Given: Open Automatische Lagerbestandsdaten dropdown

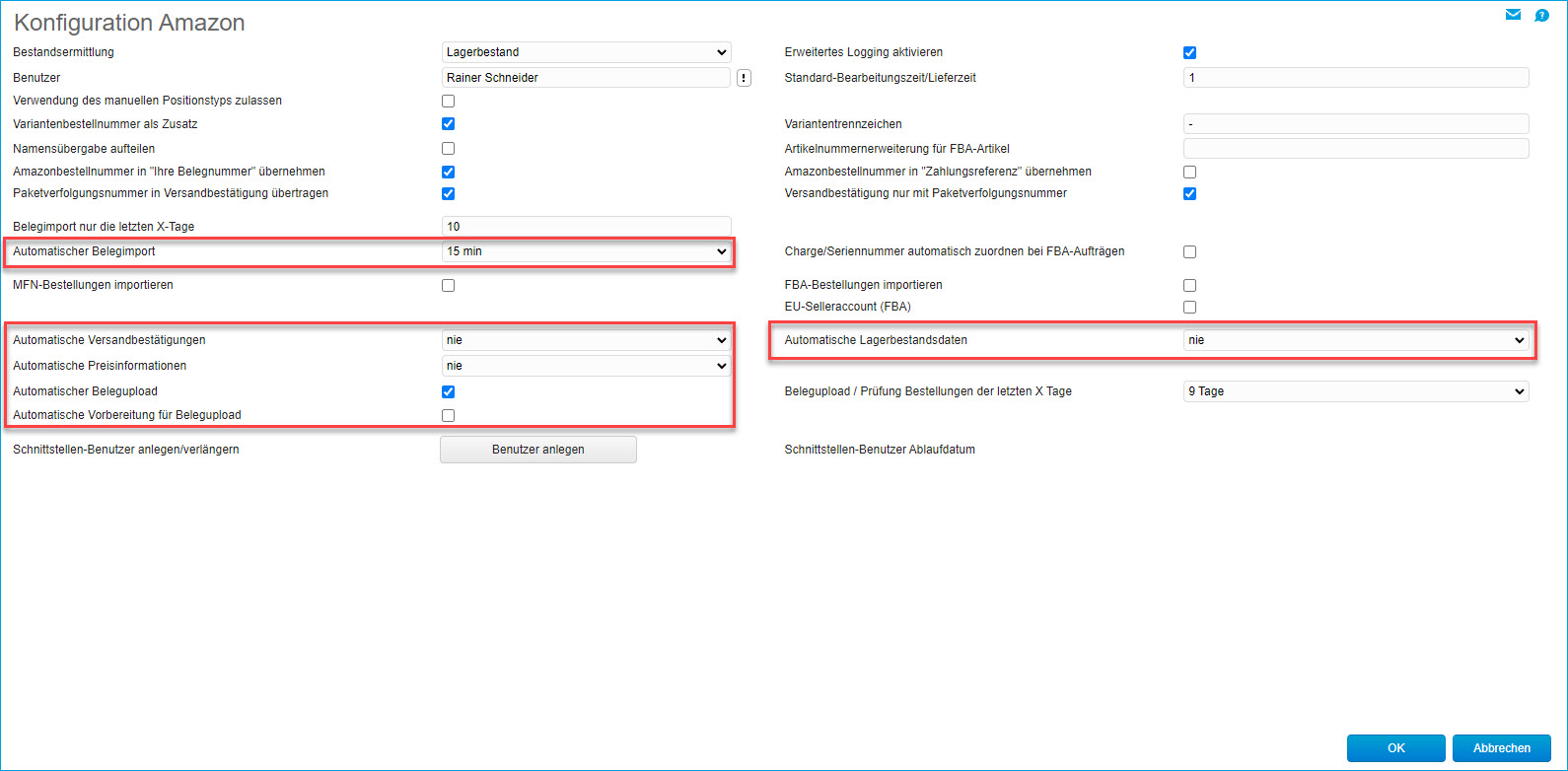Looking at the screenshot, I should (1356, 340).
